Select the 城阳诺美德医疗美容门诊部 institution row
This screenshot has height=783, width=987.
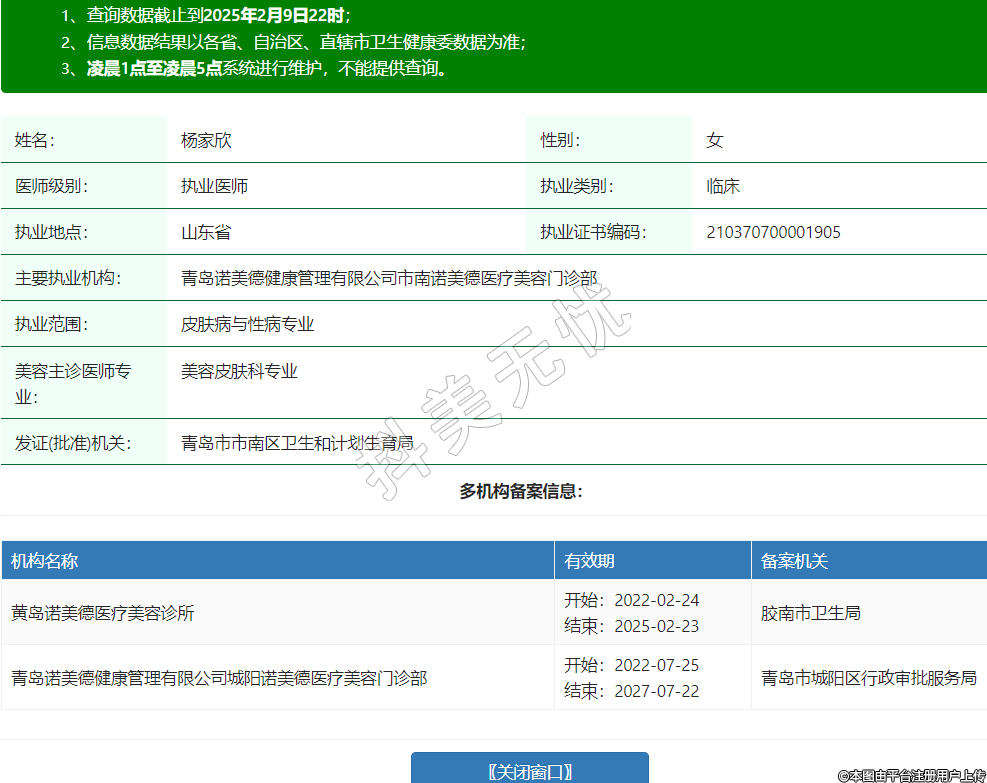click(219, 678)
